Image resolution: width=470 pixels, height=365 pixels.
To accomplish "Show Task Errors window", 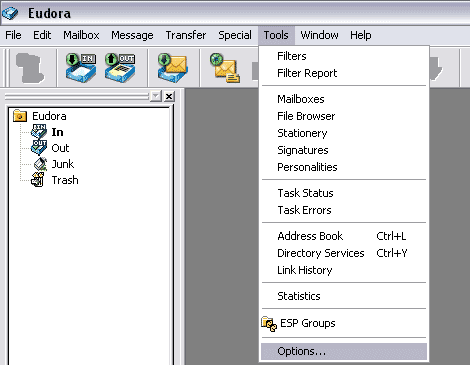I will [344, 210].
